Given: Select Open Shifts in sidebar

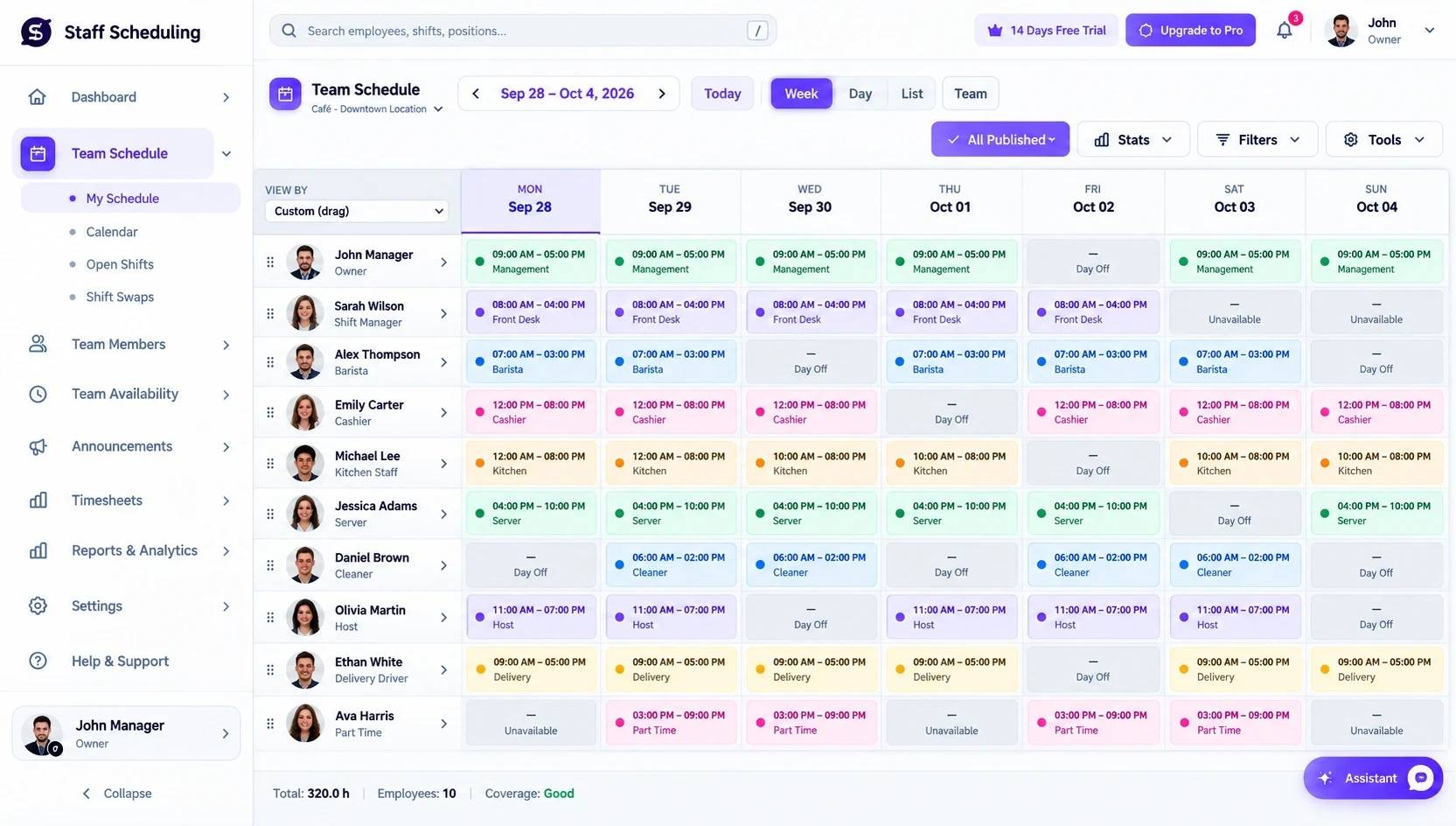Looking at the screenshot, I should click(x=120, y=264).
